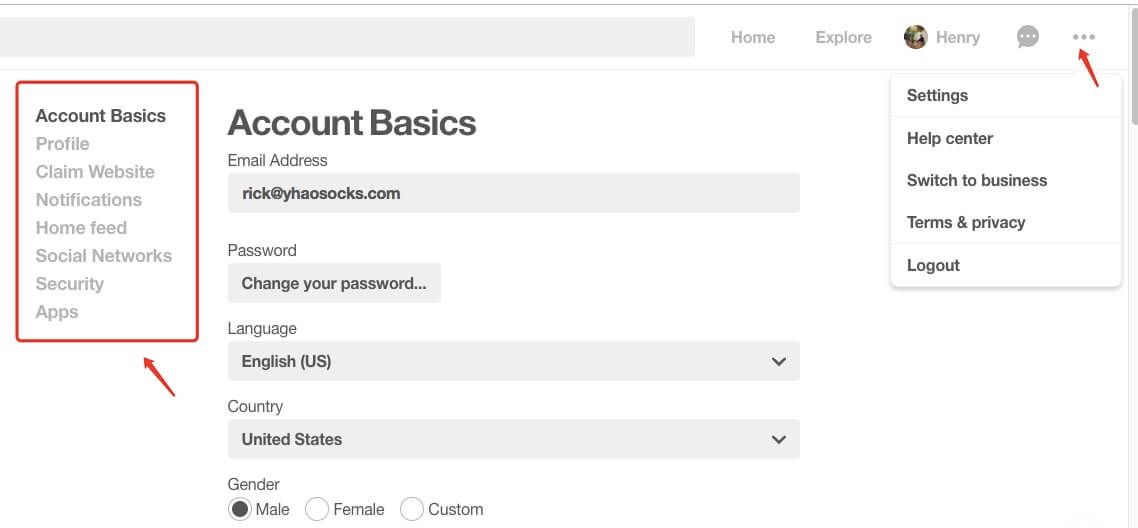
Task: Select the Custom gender radio button
Action: [x=412, y=509]
